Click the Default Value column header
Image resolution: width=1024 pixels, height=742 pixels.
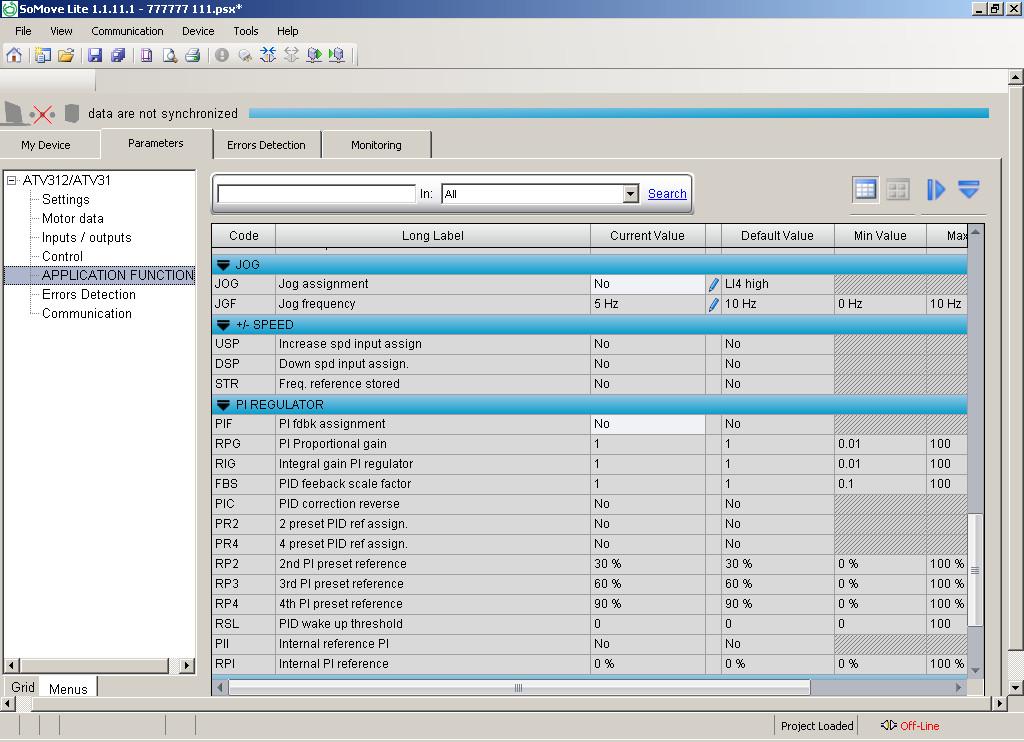[x=777, y=236]
